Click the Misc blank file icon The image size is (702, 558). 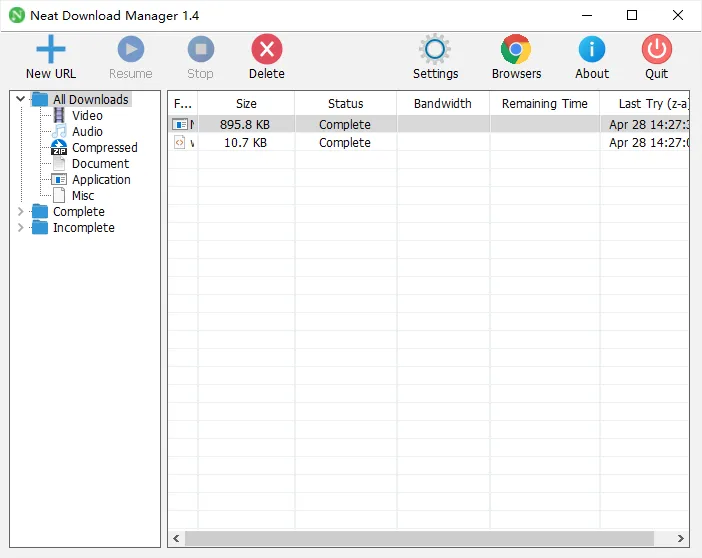(59, 195)
